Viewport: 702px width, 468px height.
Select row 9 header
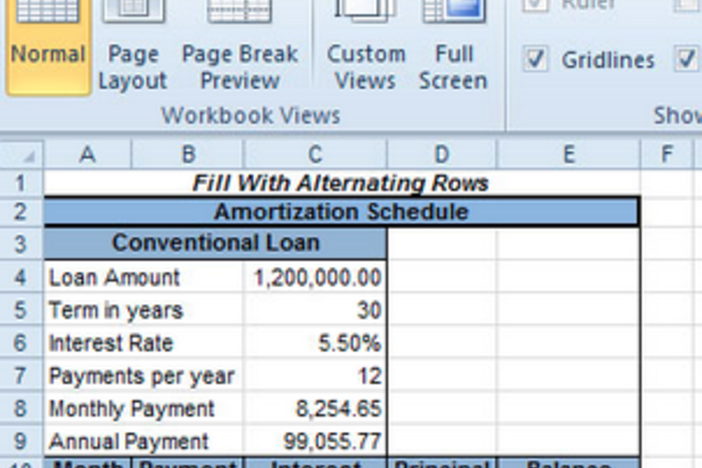(21, 441)
